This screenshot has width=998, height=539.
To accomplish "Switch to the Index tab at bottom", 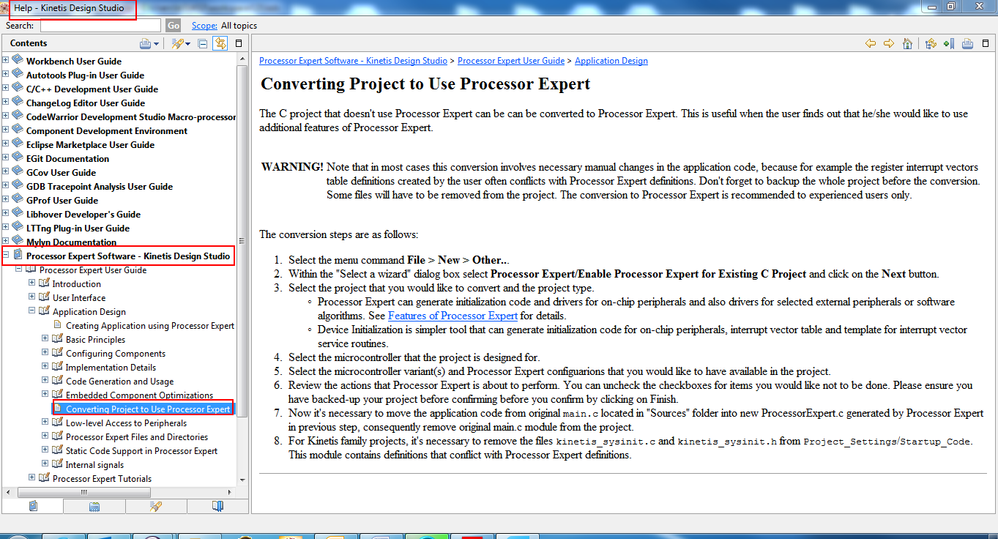I will tap(94, 506).
